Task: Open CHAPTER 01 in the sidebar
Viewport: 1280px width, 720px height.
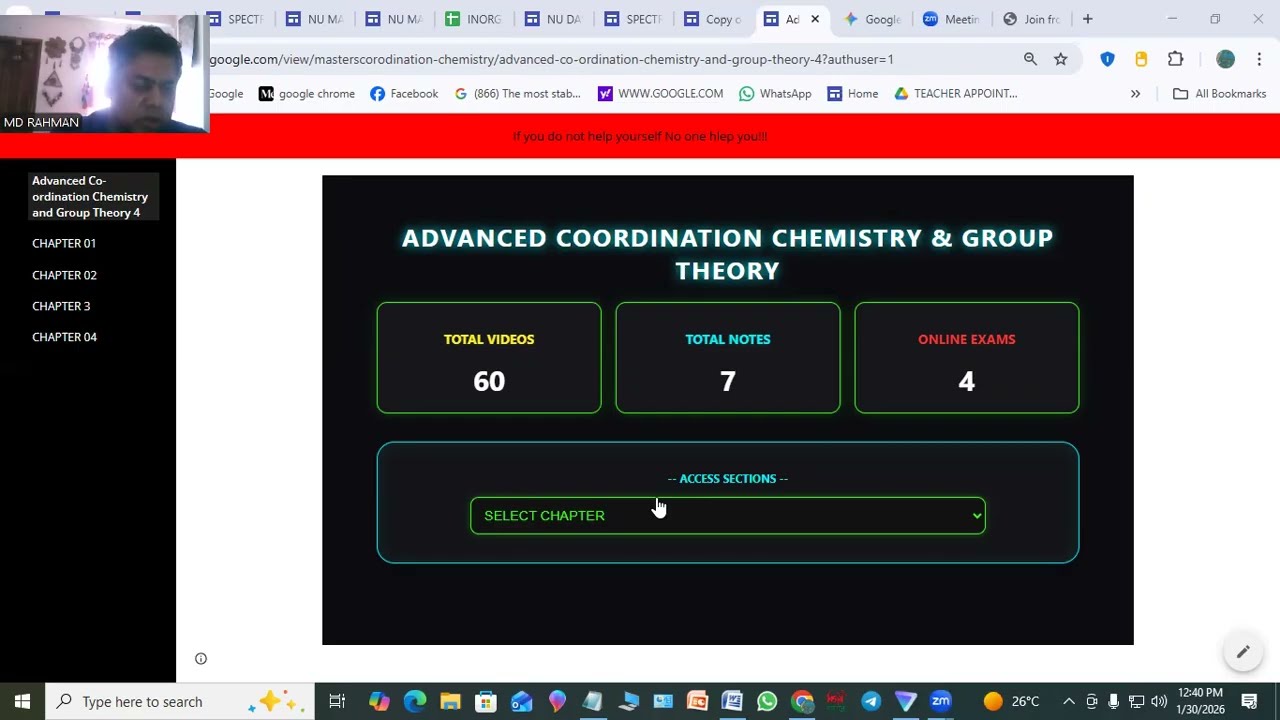Action: pos(64,243)
